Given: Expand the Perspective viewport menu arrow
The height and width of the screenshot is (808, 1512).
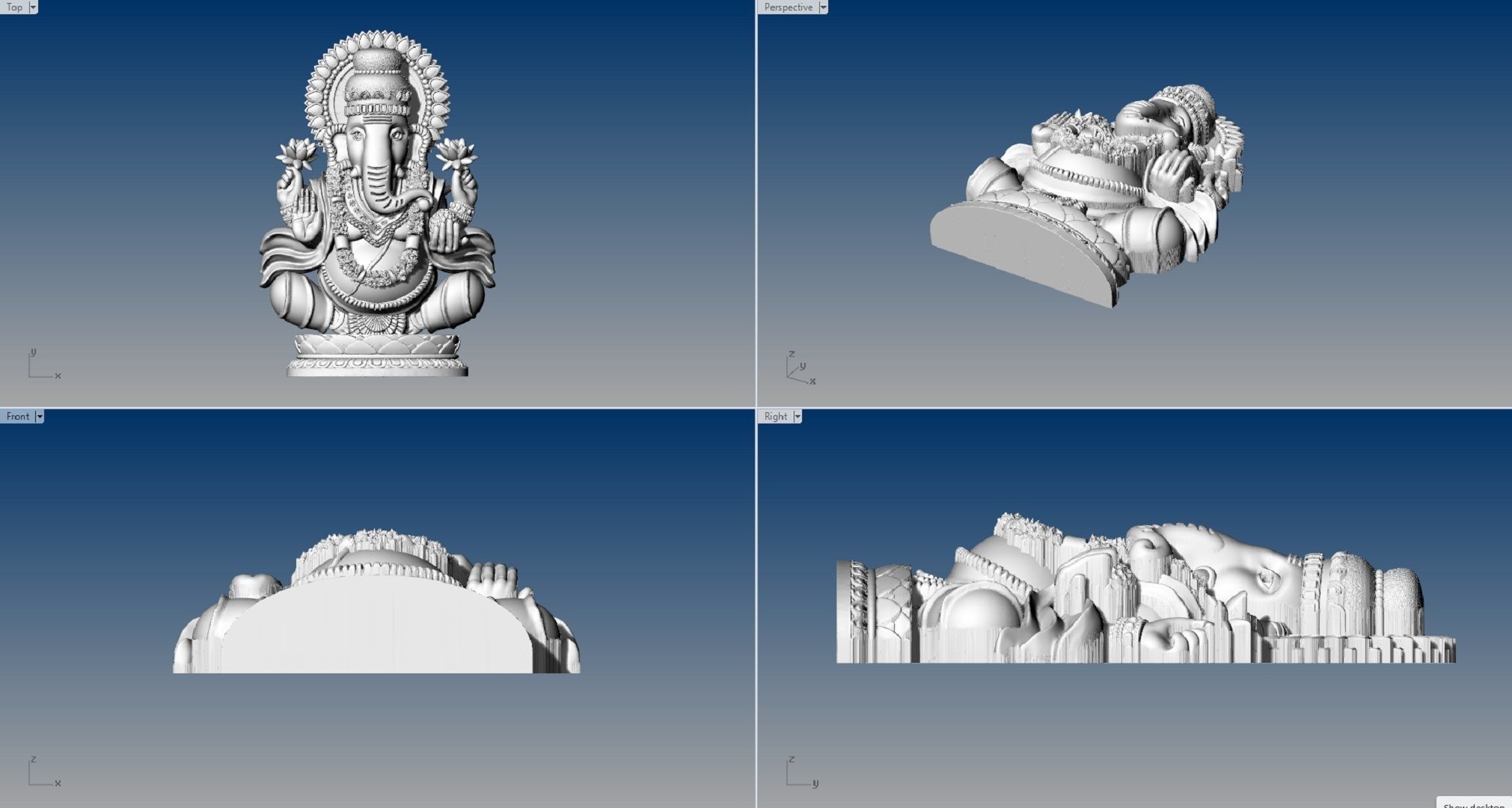Looking at the screenshot, I should [x=823, y=7].
